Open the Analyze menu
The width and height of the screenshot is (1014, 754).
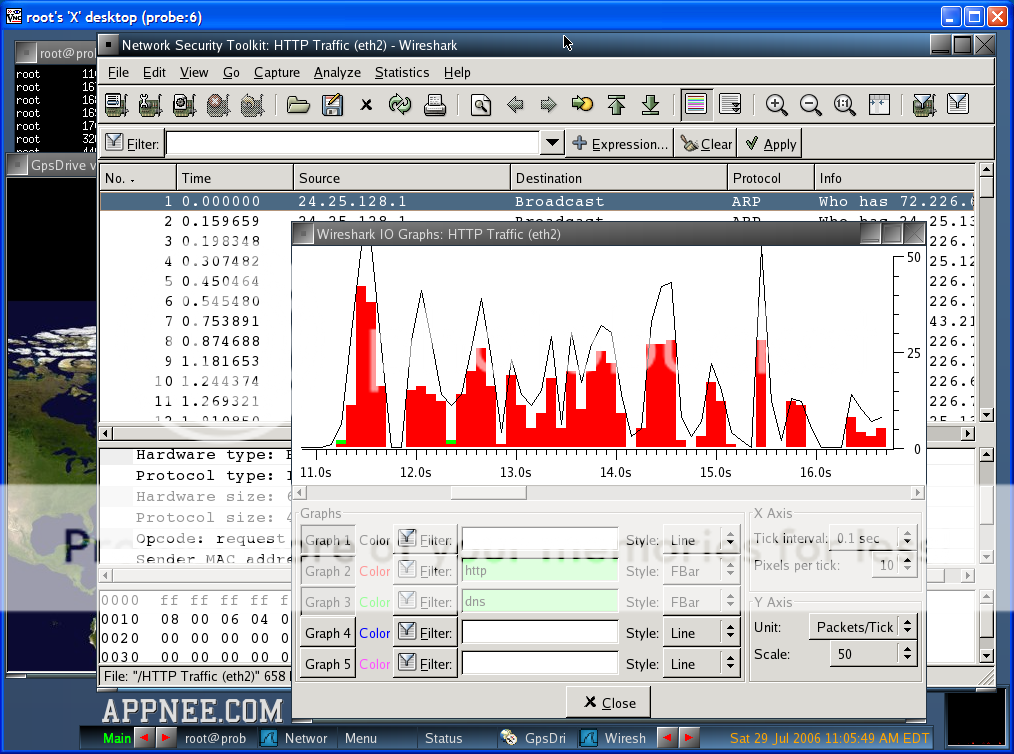pos(337,72)
